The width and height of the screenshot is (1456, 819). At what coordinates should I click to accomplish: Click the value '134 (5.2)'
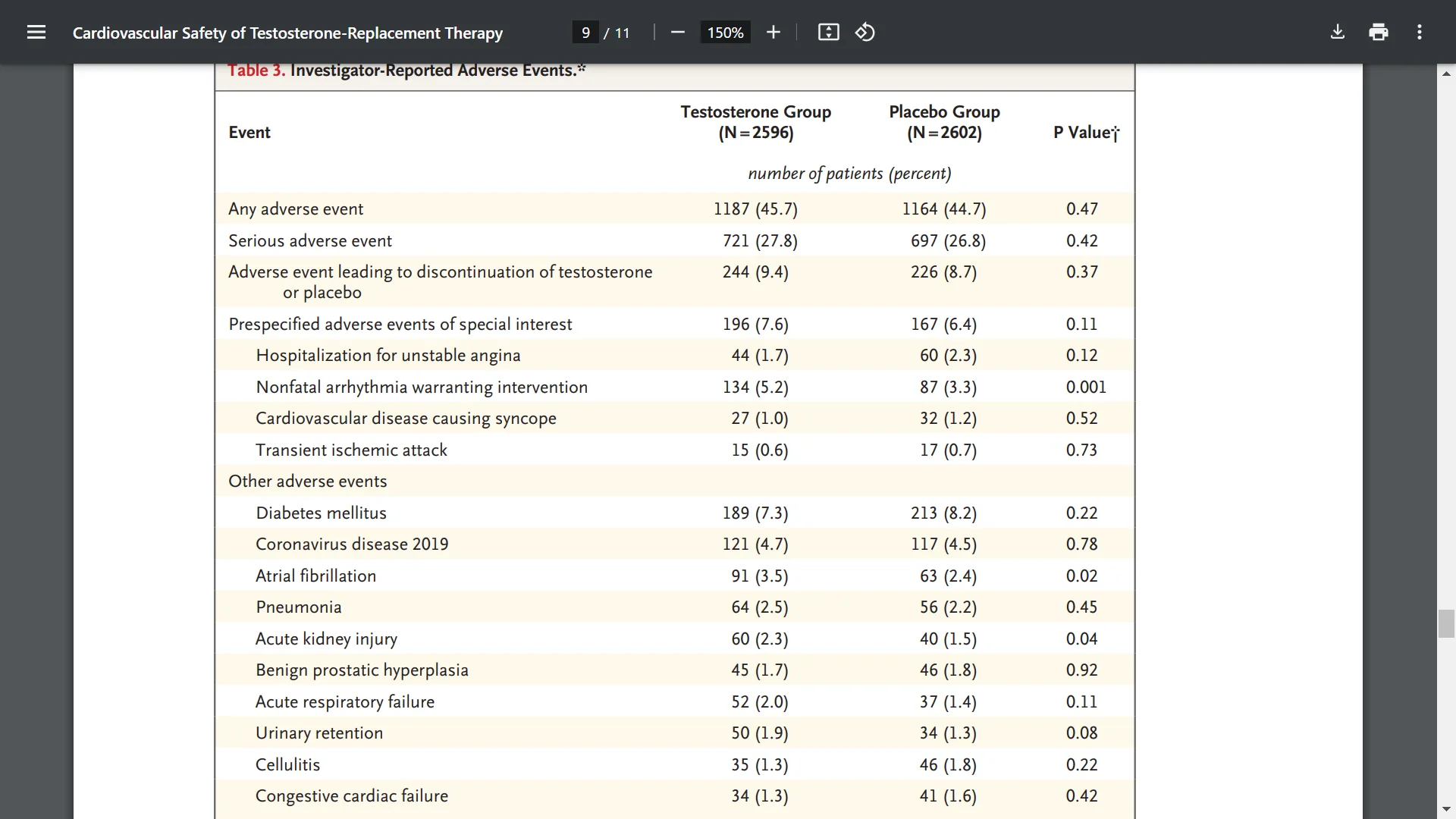[x=755, y=388]
